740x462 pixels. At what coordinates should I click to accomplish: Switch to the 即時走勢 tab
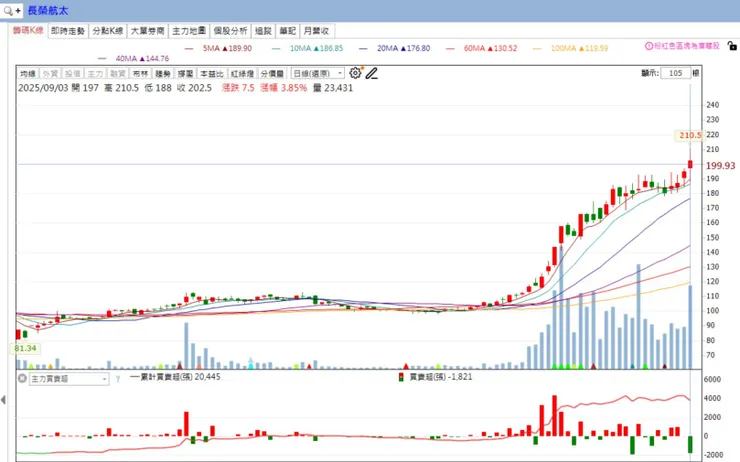pos(68,31)
